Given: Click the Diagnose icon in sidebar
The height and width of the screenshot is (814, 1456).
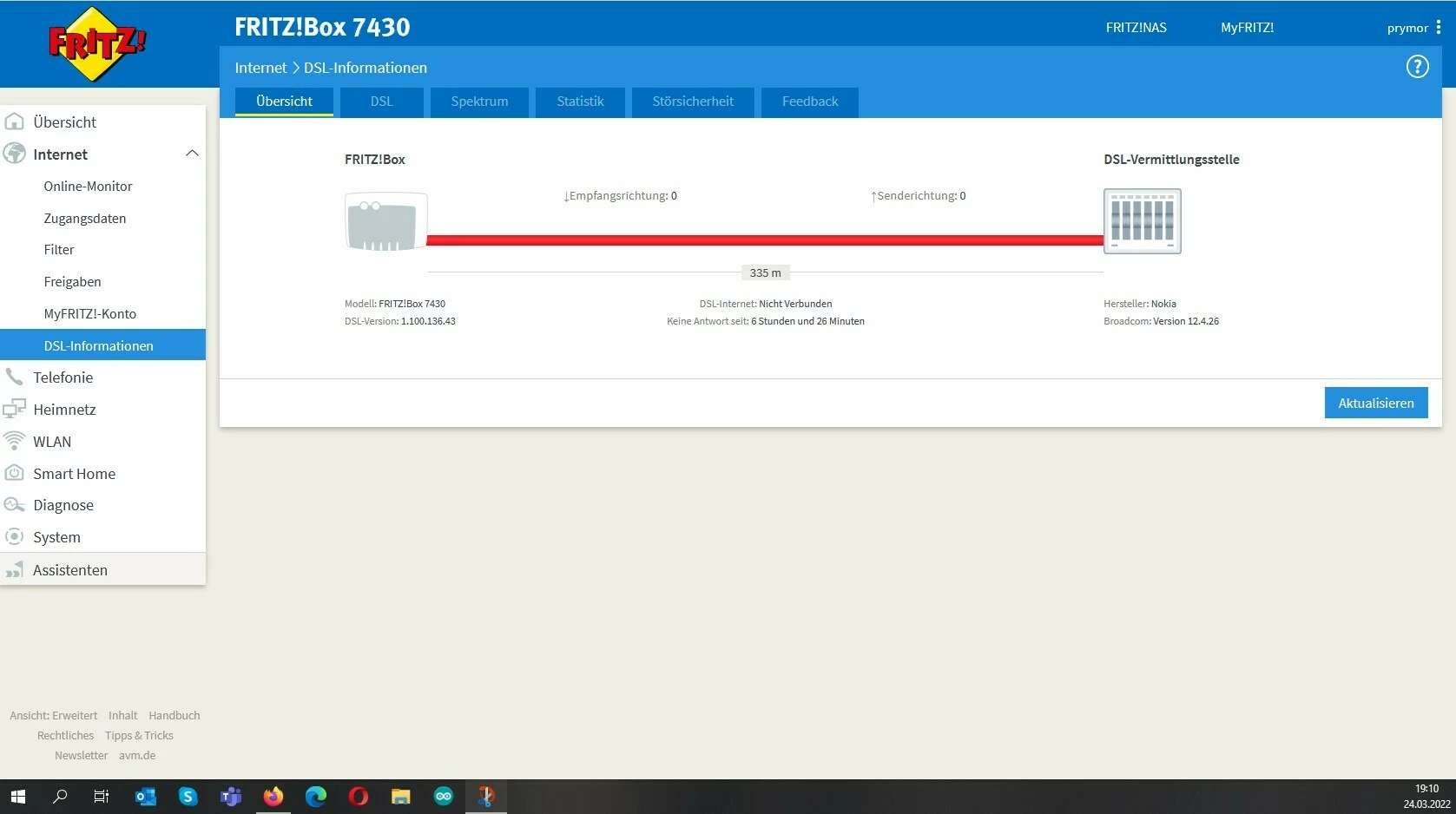Looking at the screenshot, I should [14, 505].
